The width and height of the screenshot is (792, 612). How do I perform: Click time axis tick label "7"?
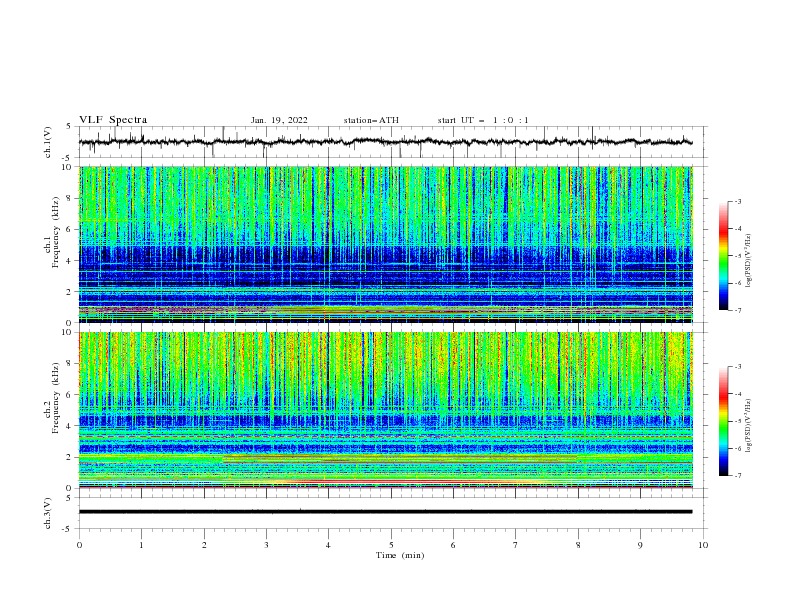(516, 545)
